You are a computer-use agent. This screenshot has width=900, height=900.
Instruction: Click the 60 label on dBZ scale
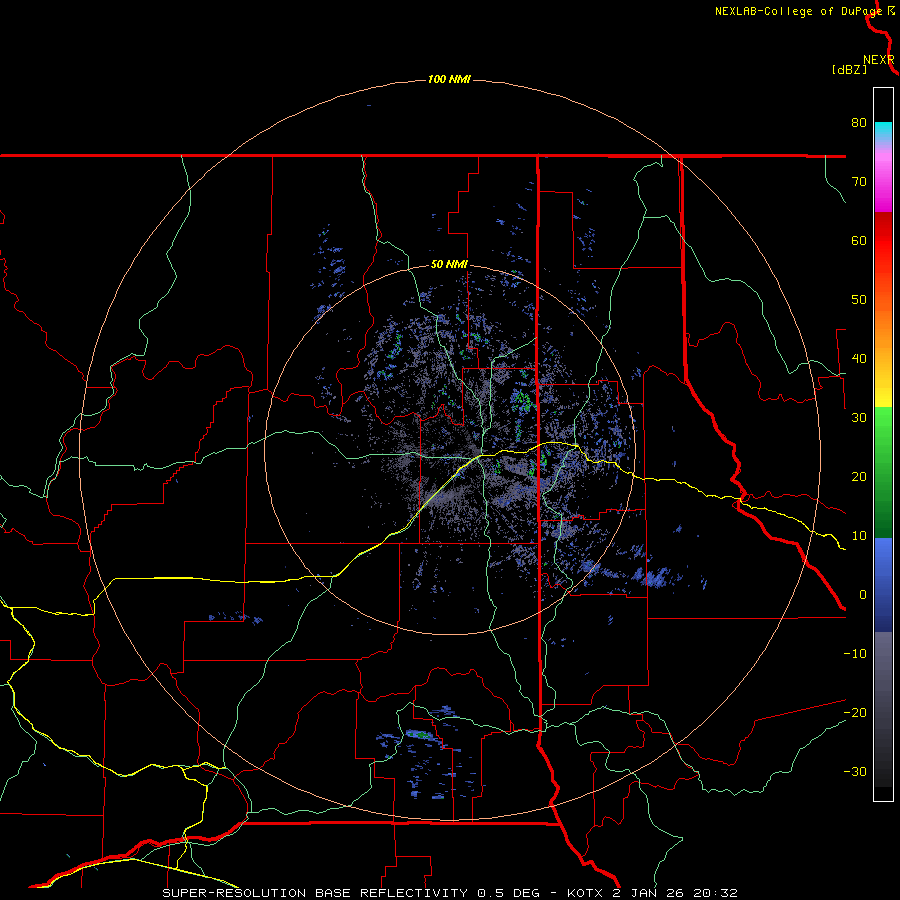859,240
